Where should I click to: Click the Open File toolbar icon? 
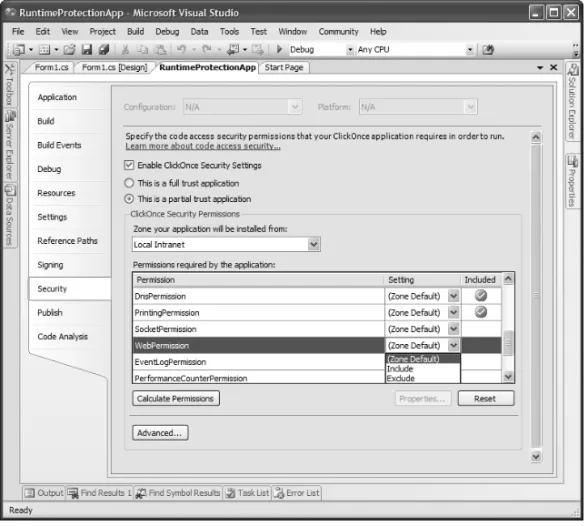(69, 49)
